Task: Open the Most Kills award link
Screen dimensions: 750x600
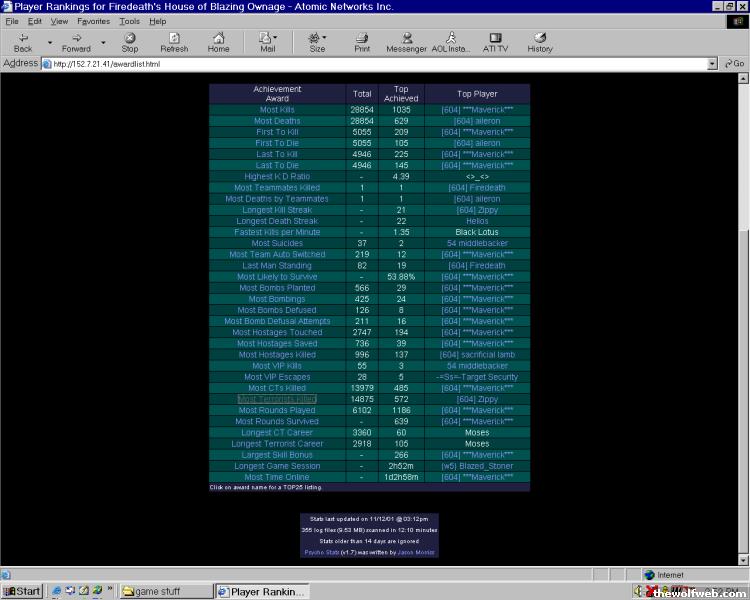Action: 277,110
